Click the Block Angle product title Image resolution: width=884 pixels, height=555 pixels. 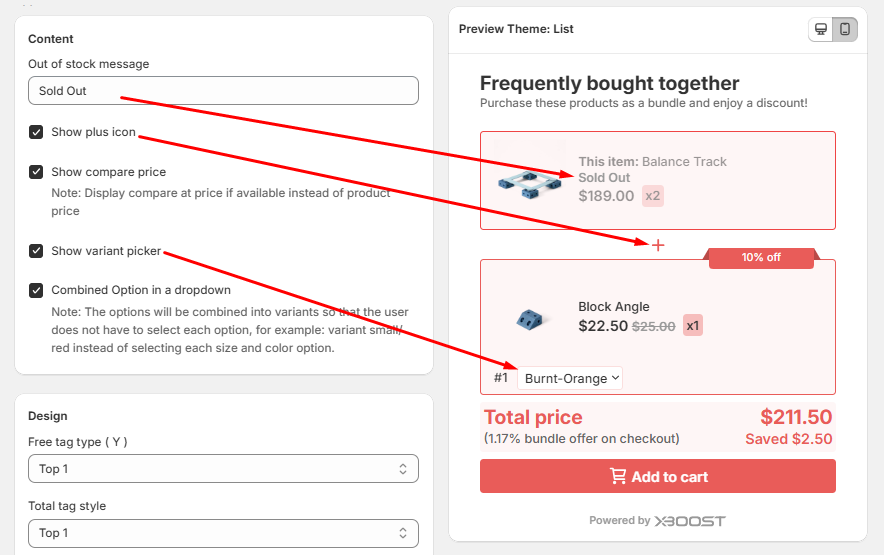pyautogui.click(x=614, y=307)
